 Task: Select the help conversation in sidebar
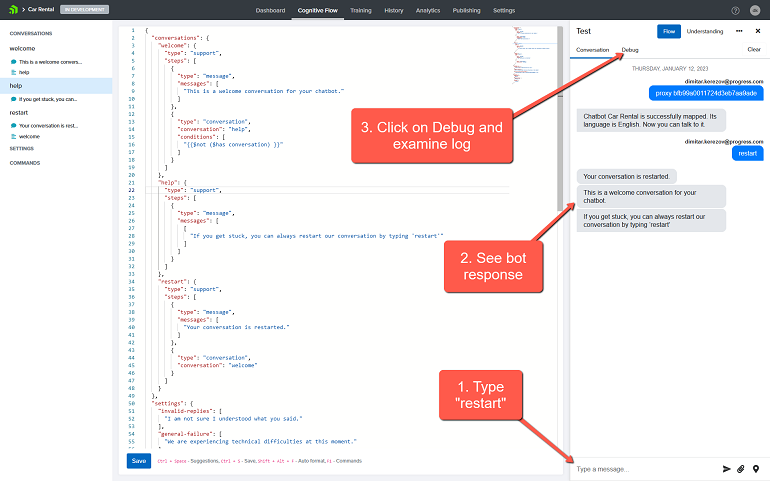click(56, 85)
